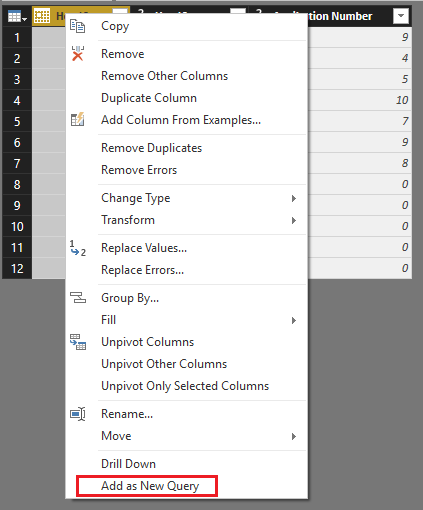Select Unpivot Only Selected Columns
This screenshot has height=510, width=423.
(x=185, y=386)
